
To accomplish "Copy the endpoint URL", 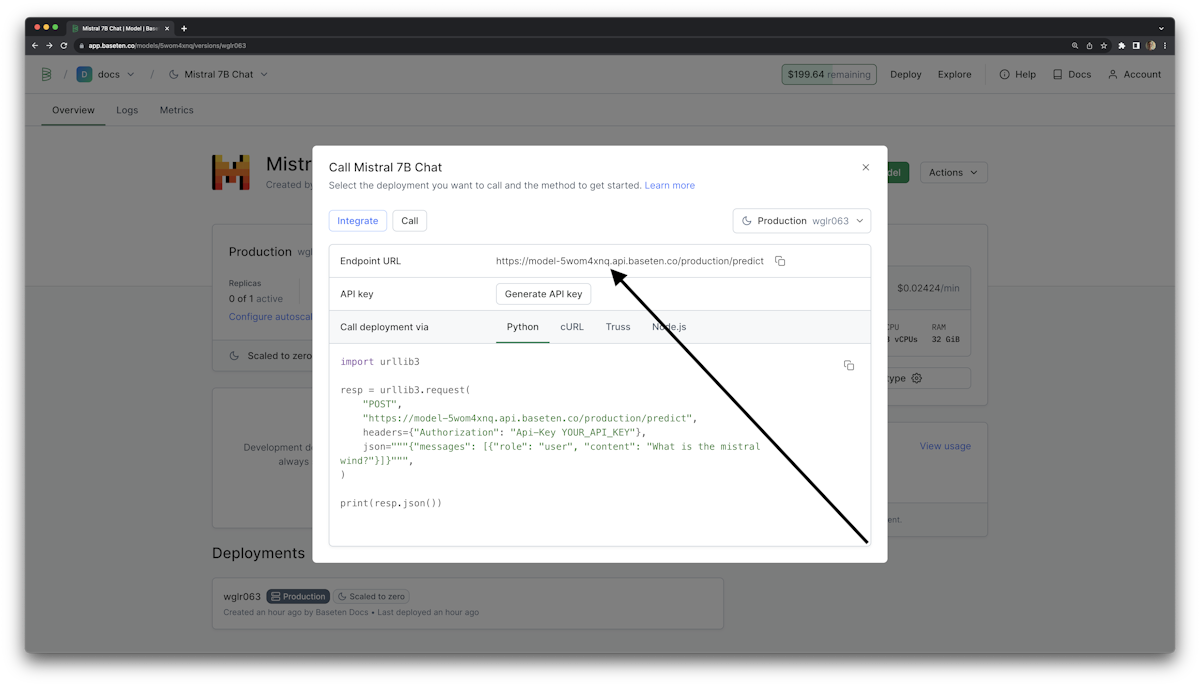I will coord(780,261).
